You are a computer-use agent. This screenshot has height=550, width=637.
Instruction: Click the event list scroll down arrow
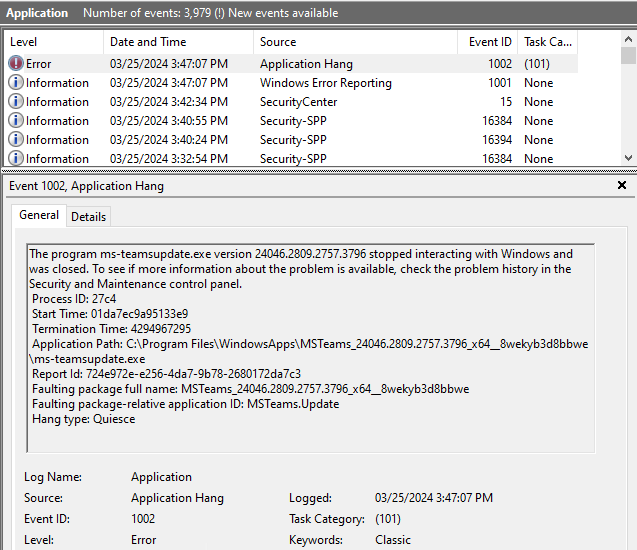[628, 158]
